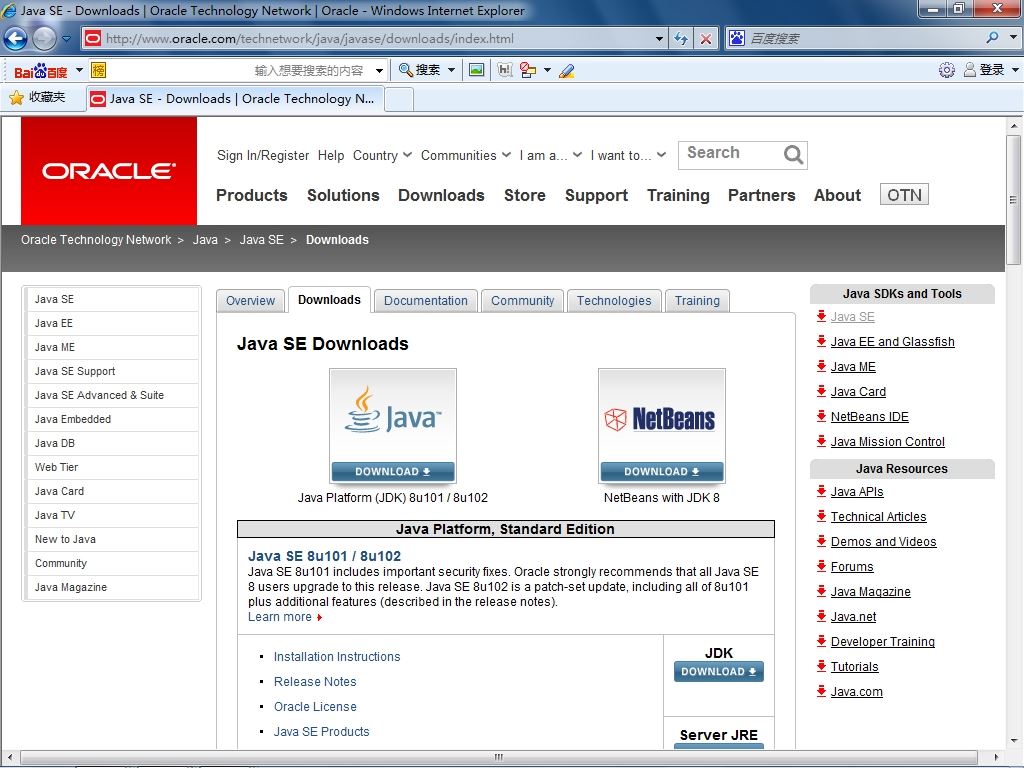Click the Baidu toolbar search (搜索) button
Image resolution: width=1024 pixels, height=768 pixels.
pyautogui.click(x=419, y=70)
